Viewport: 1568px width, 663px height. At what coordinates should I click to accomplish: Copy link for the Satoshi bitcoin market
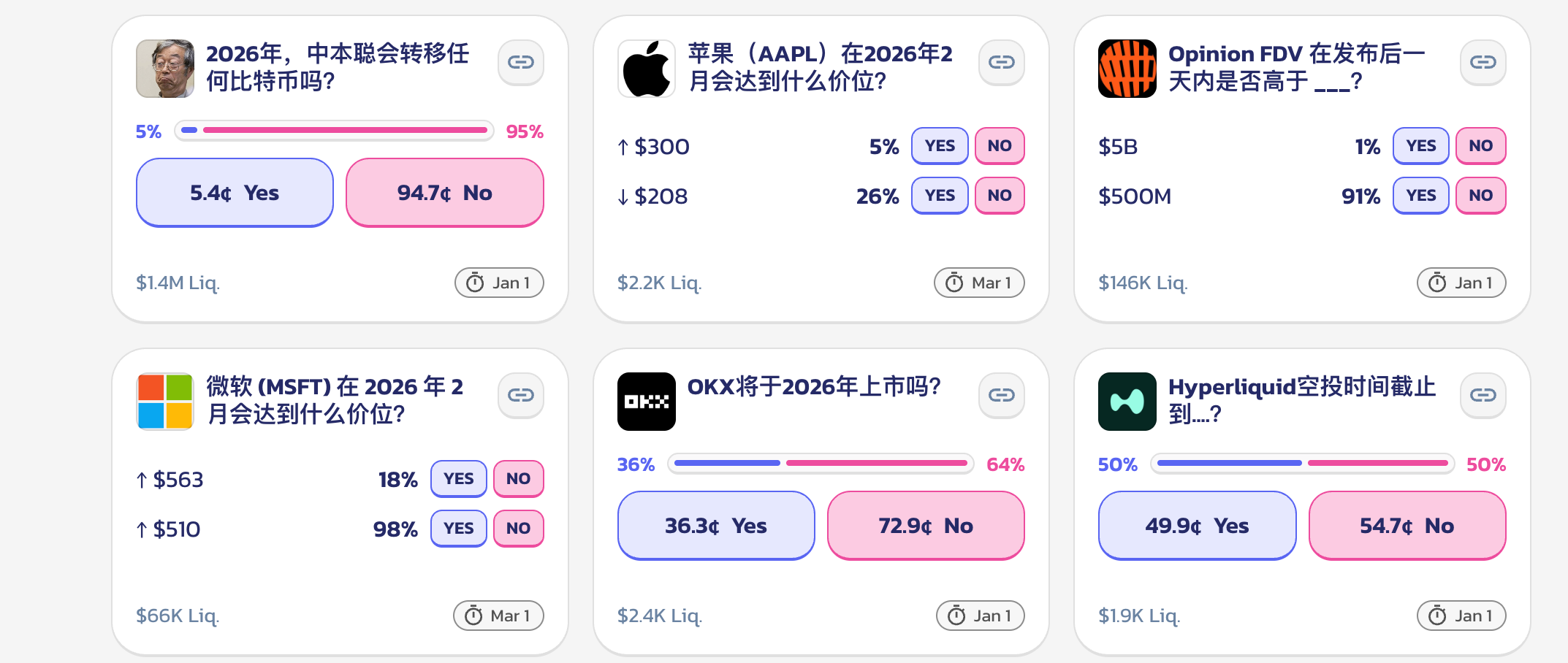(x=520, y=62)
